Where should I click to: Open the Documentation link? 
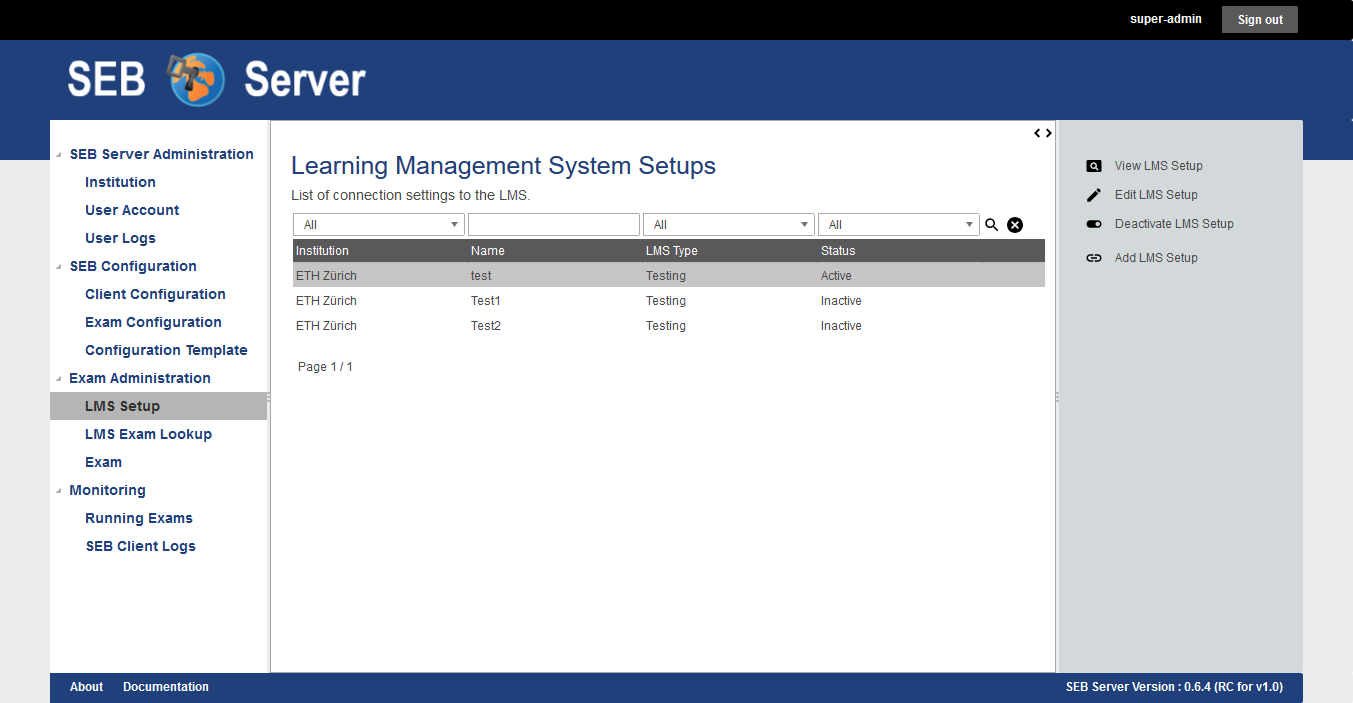[166, 687]
